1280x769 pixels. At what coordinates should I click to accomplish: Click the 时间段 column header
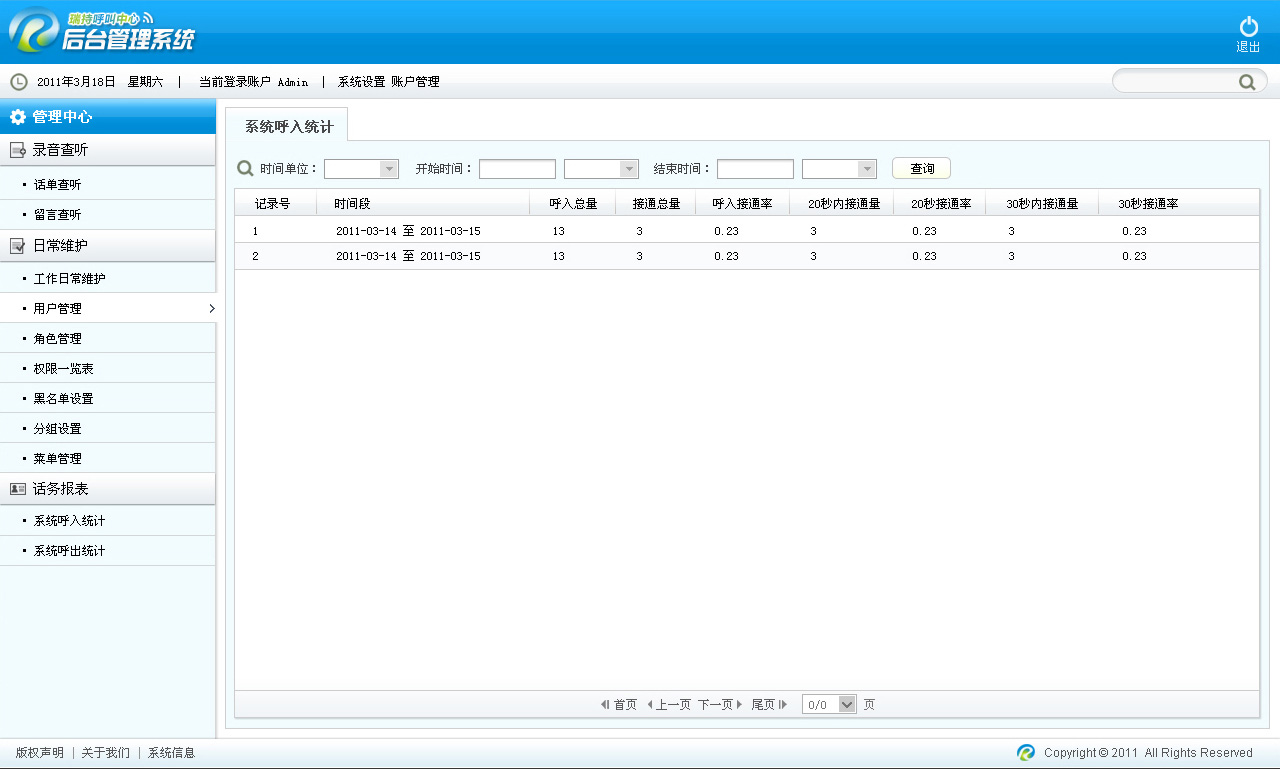click(423, 203)
